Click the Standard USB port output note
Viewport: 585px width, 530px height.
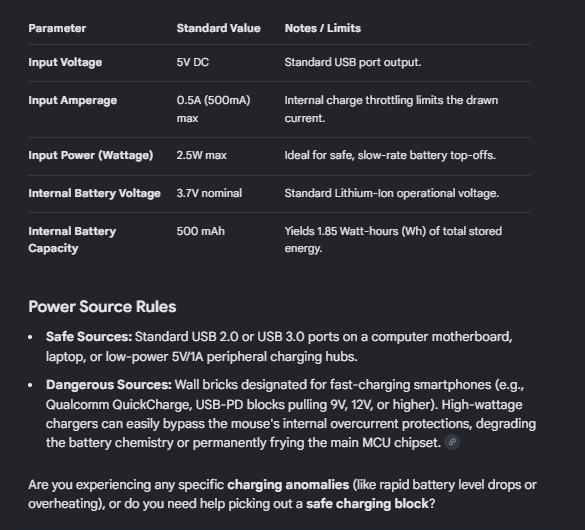pos(353,62)
